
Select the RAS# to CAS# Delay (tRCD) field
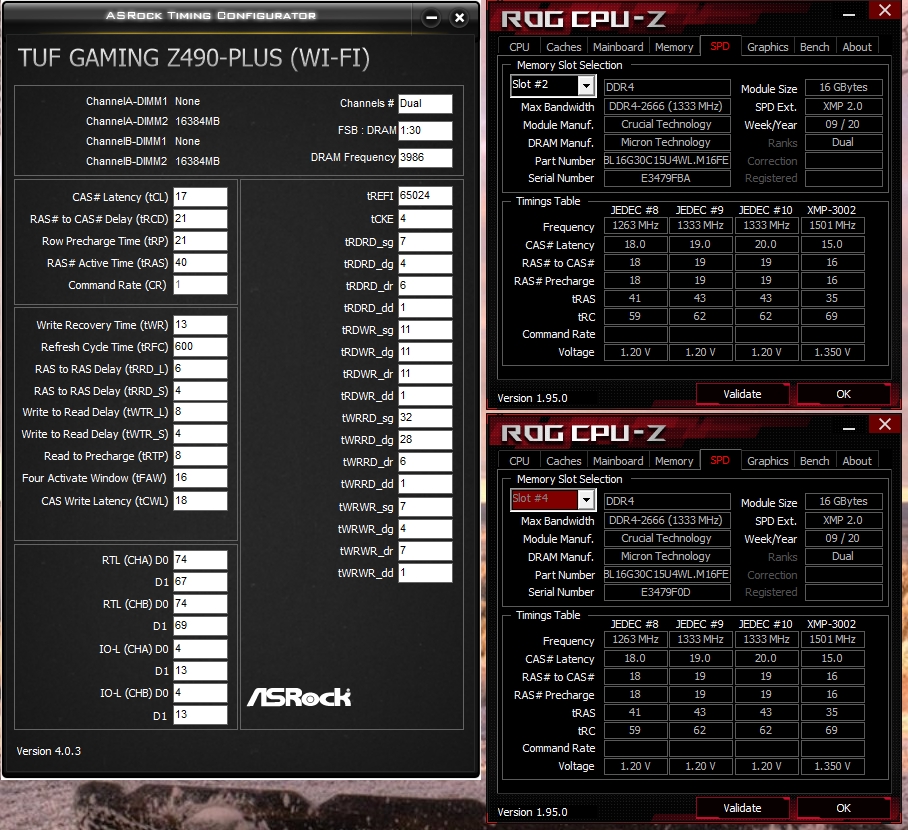point(200,219)
